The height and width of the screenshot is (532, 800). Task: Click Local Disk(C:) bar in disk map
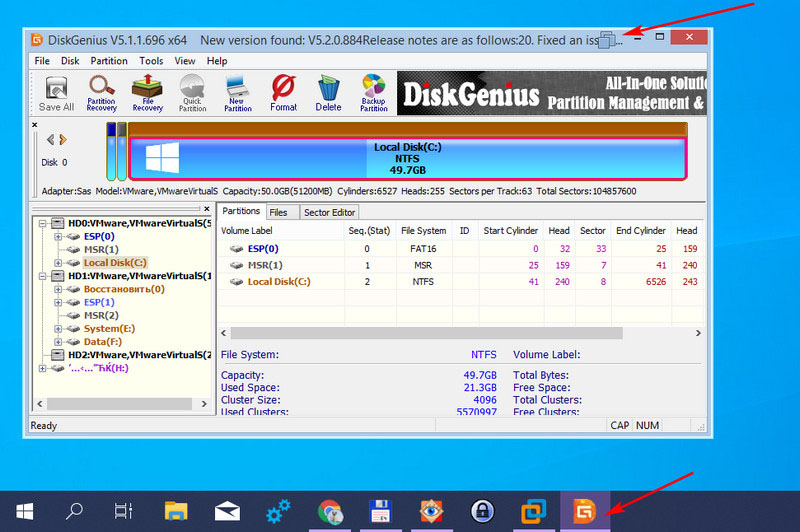click(x=407, y=159)
